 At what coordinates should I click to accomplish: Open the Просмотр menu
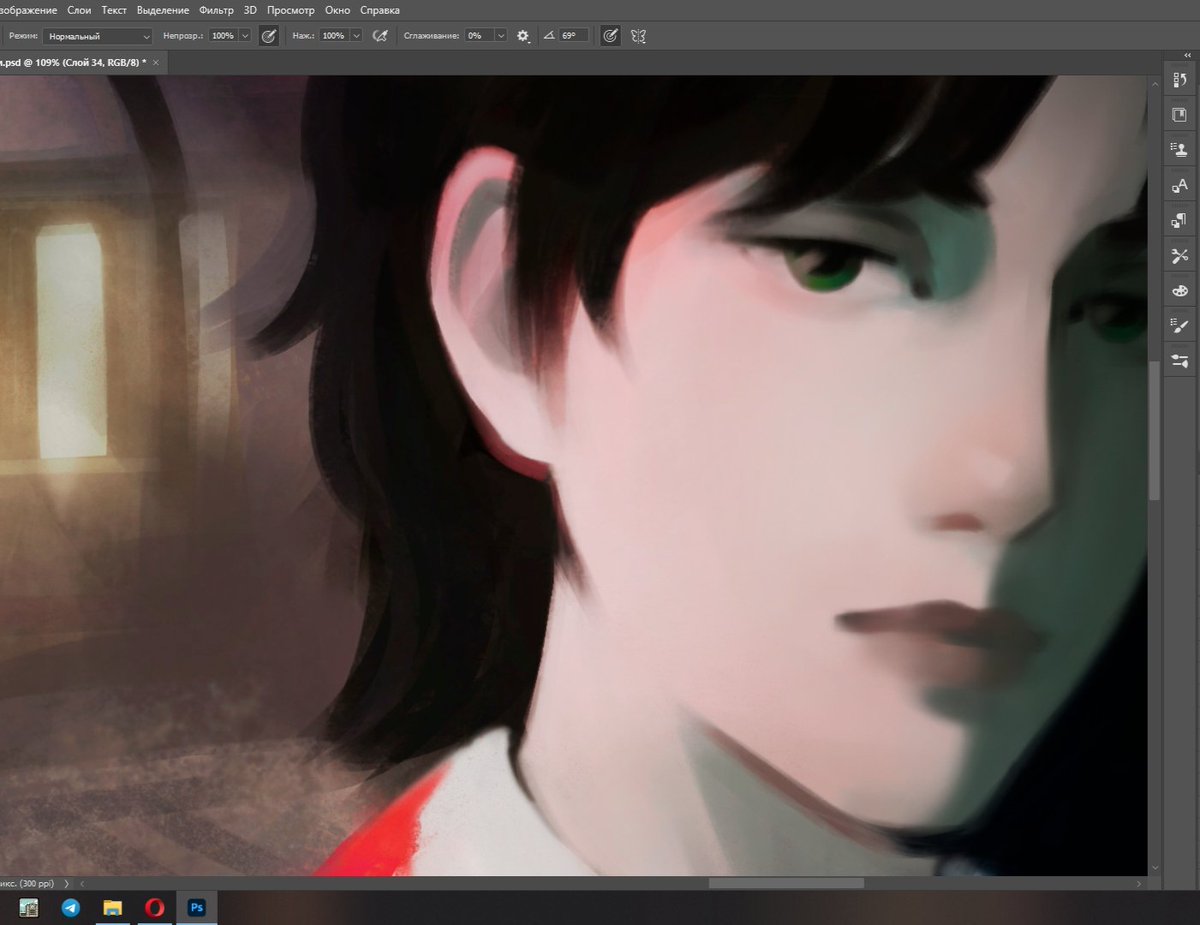click(x=291, y=10)
